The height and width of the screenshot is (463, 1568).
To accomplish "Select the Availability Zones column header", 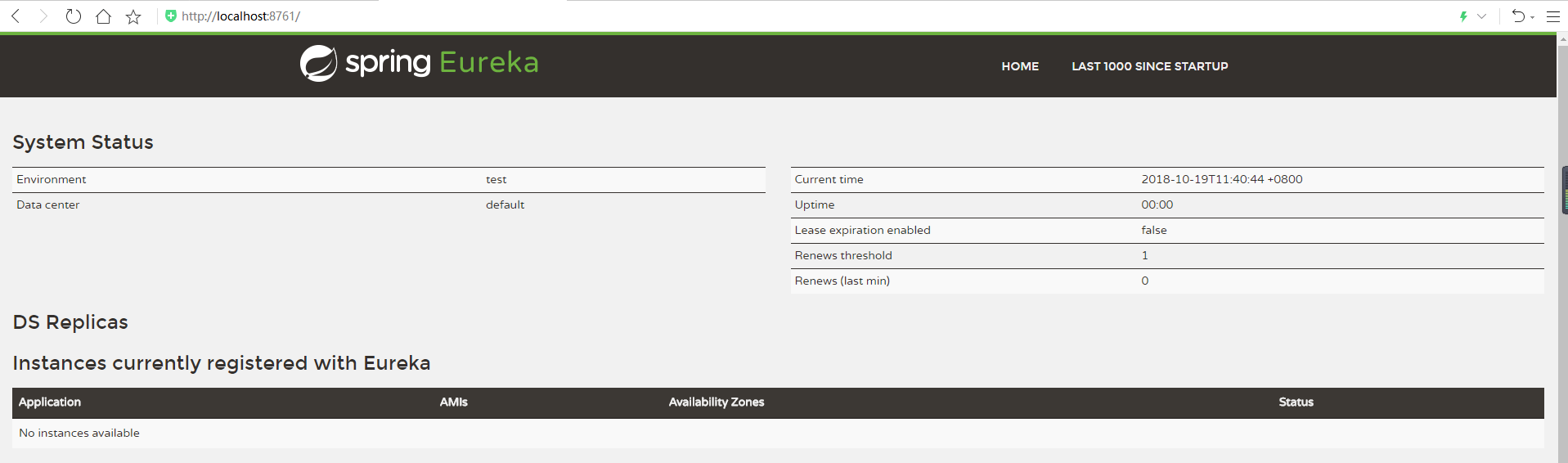I will [716, 402].
